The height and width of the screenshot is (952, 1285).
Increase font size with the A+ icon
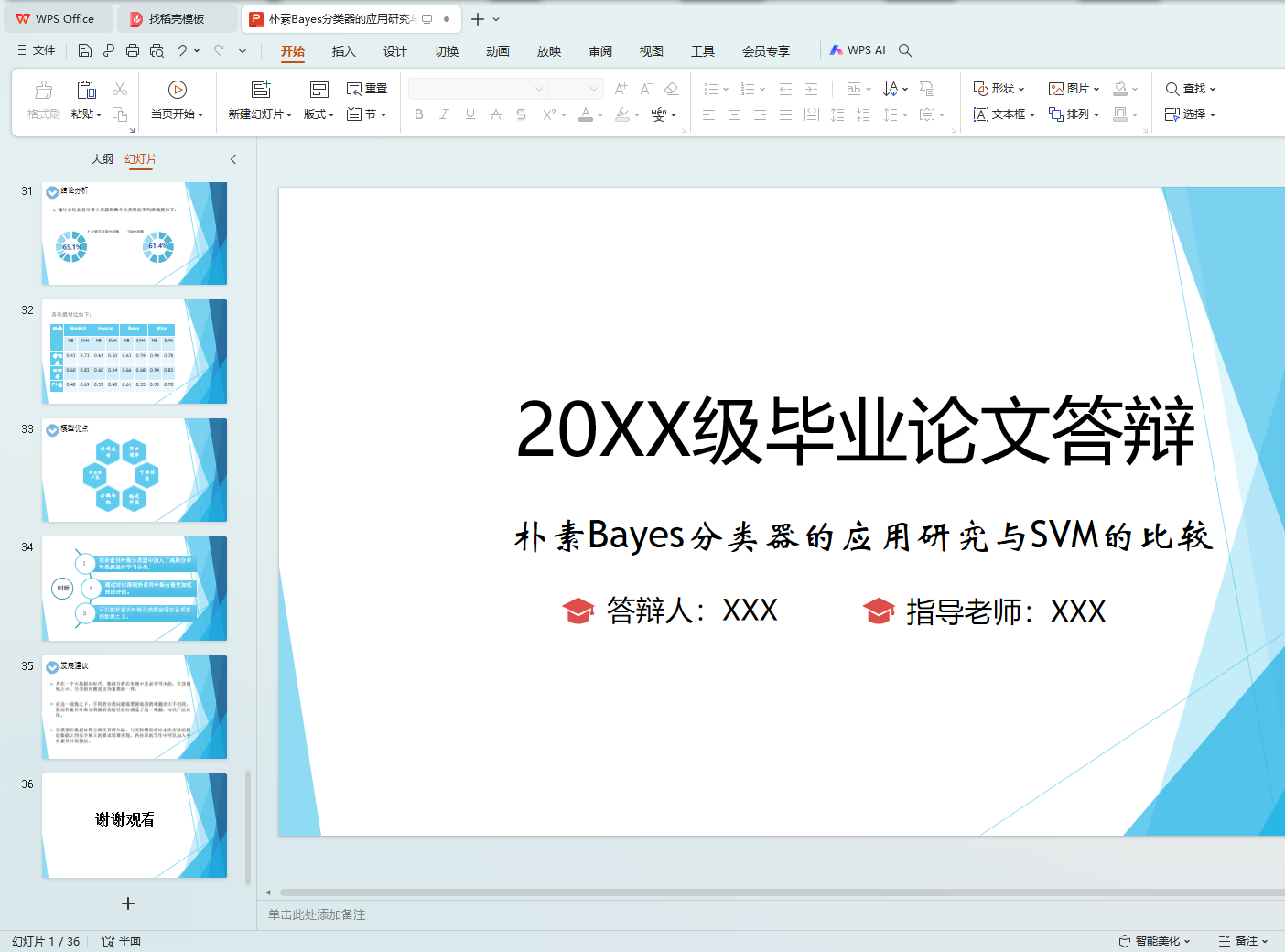pos(621,89)
